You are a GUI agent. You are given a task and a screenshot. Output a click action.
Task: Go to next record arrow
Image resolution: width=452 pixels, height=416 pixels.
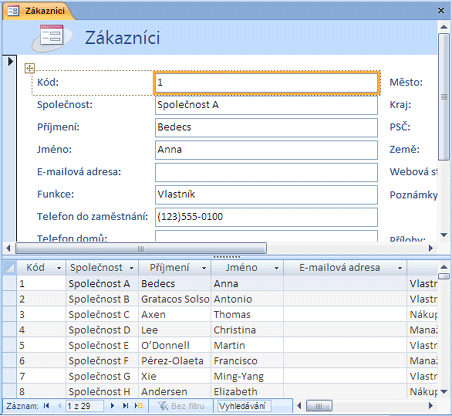(112, 406)
